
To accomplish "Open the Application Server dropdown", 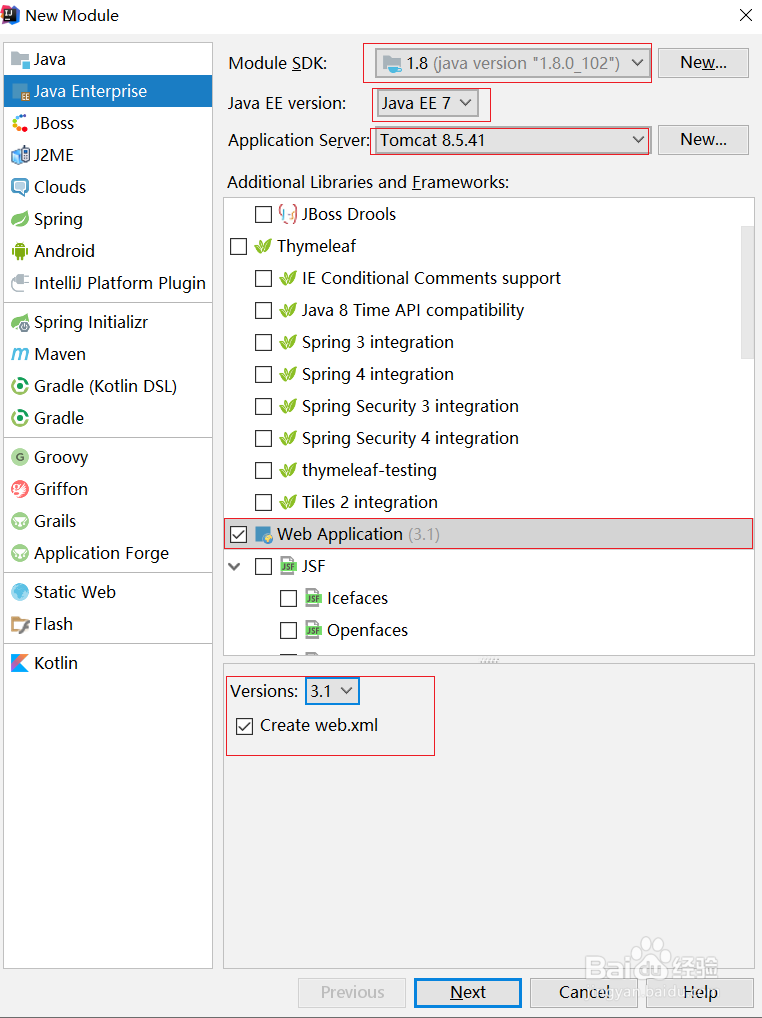I will (x=511, y=140).
